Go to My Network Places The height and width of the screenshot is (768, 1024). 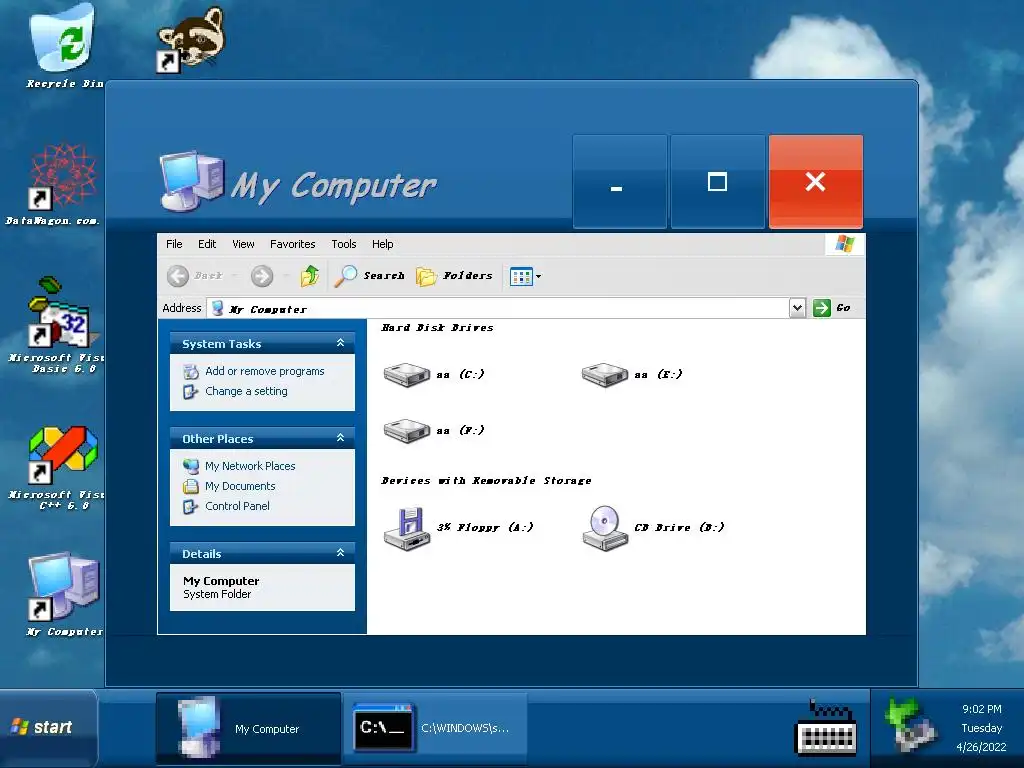(x=250, y=466)
